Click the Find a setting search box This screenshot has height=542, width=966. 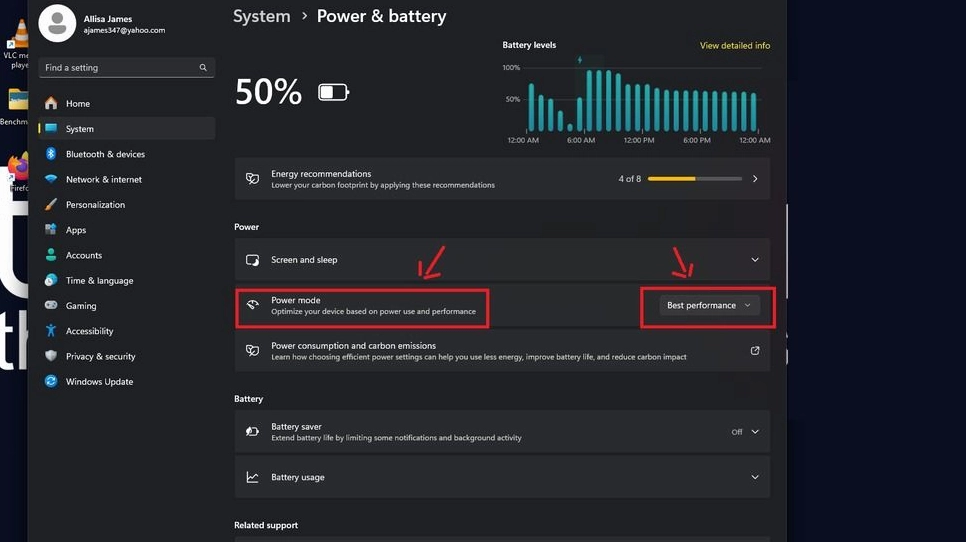pos(120,68)
